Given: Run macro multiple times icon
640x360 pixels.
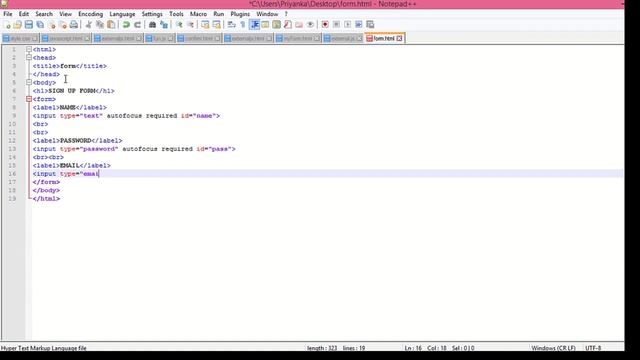Looking at the screenshot, I should click(359, 25).
